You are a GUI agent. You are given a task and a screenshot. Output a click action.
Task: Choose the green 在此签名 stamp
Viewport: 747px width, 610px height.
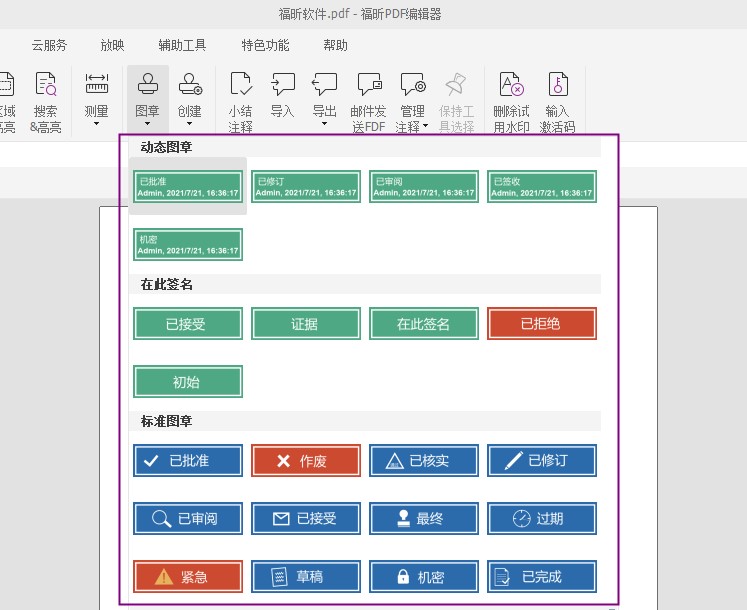pyautogui.click(x=424, y=324)
